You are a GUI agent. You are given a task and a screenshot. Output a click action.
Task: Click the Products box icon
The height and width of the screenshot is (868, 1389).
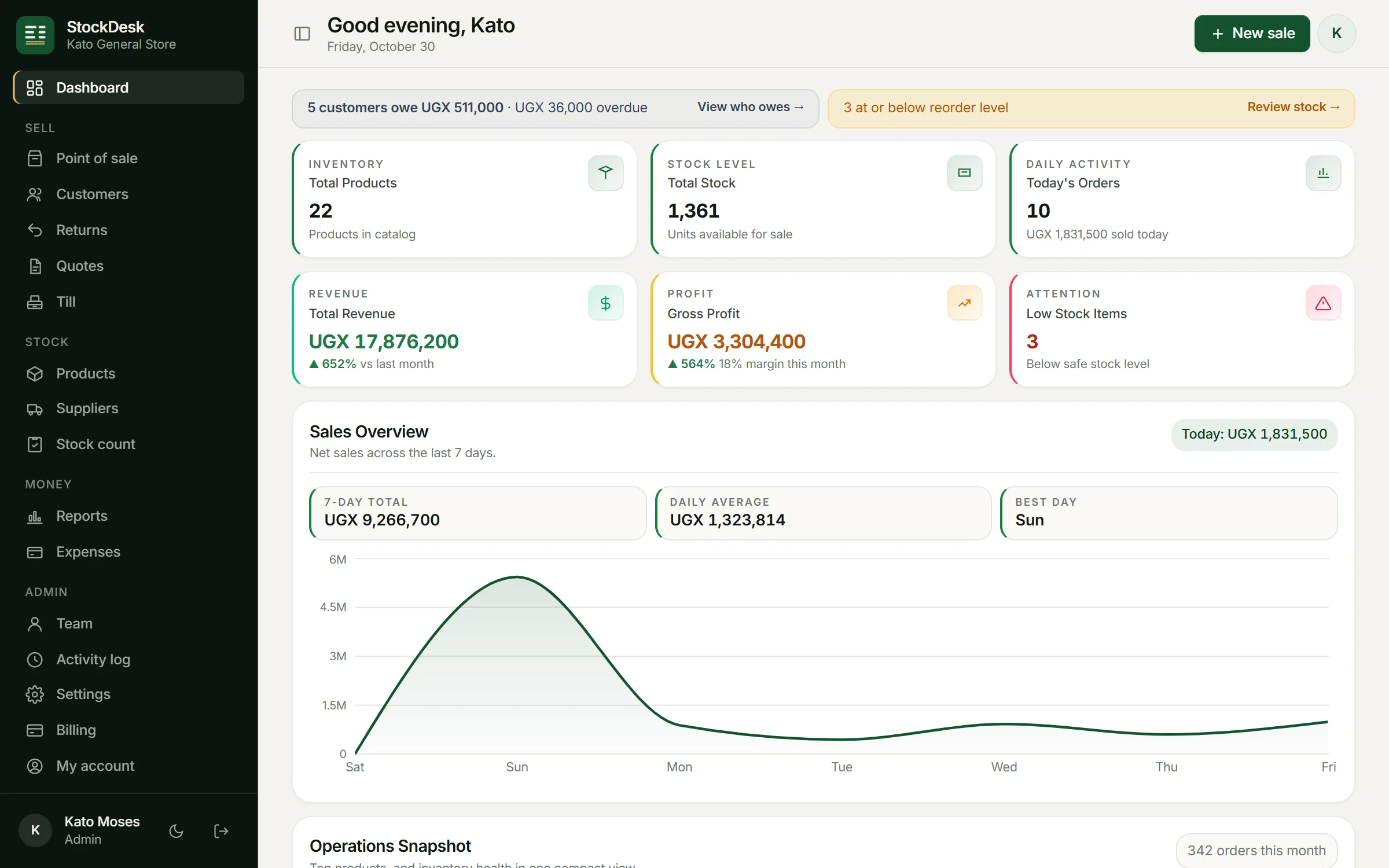[x=35, y=373]
